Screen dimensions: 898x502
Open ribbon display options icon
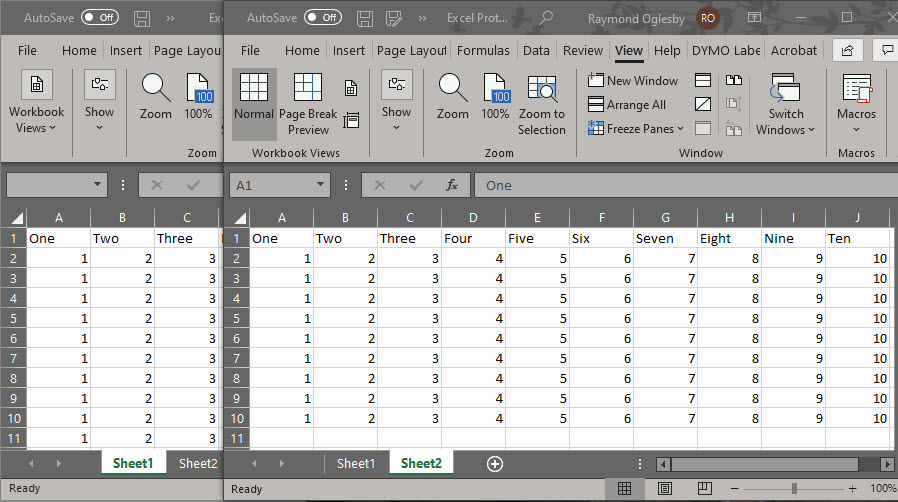click(x=754, y=18)
